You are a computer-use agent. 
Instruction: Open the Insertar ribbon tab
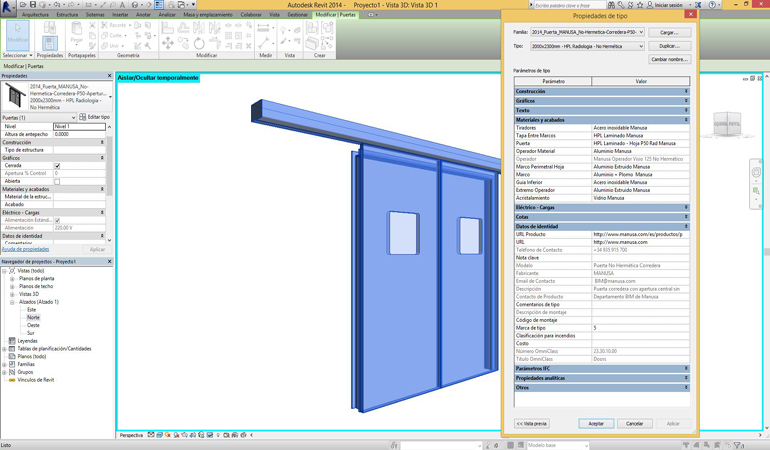(x=120, y=15)
